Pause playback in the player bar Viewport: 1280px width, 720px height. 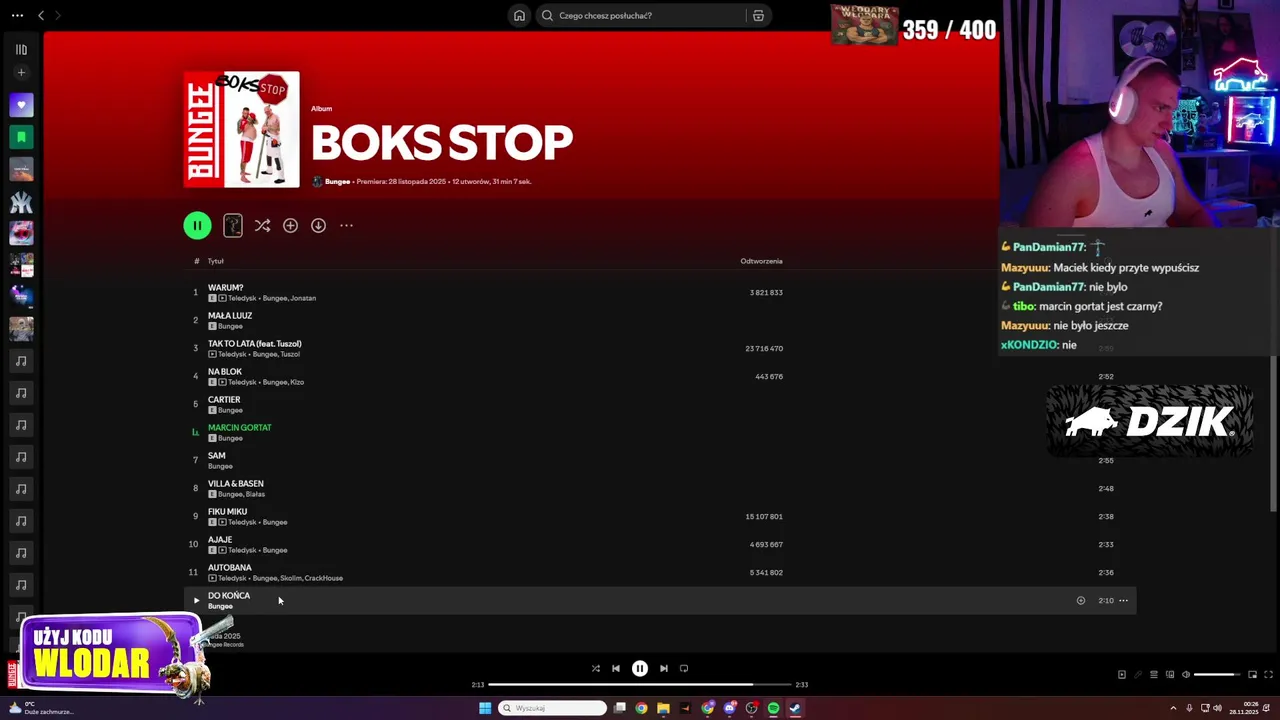[x=640, y=668]
